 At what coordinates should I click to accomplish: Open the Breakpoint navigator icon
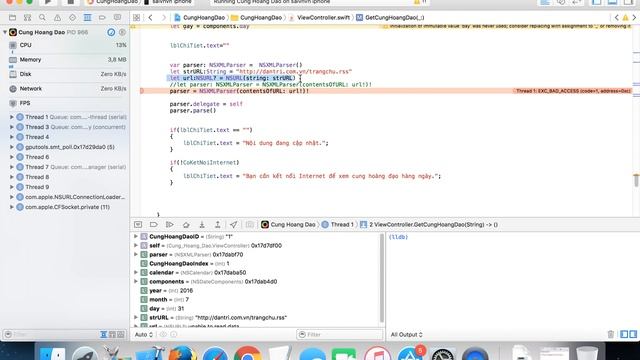pos(102,18)
